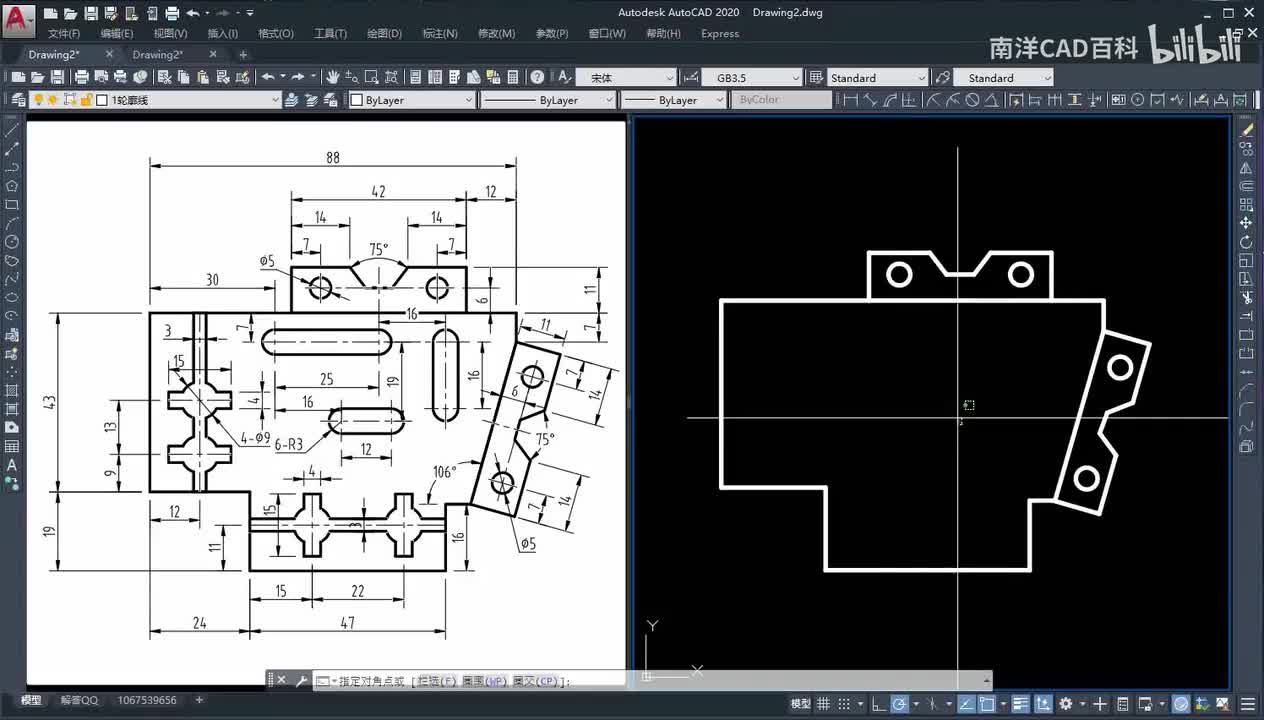Open the 标注(N) menu

pos(440,34)
